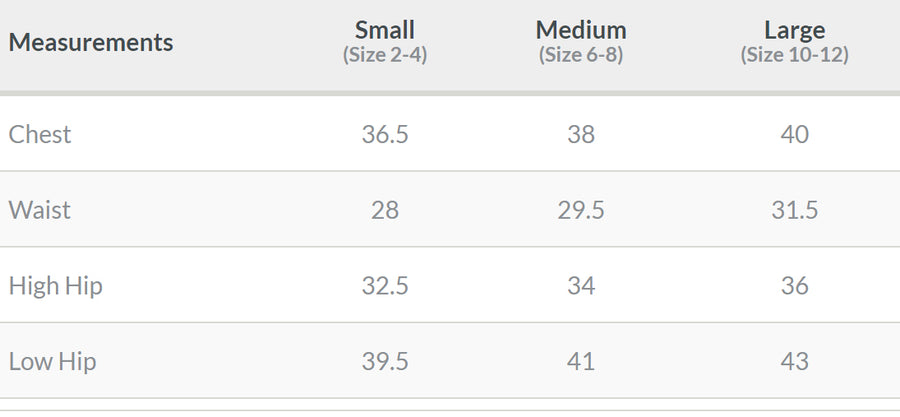Image resolution: width=900 pixels, height=417 pixels.
Task: Select the Large chest value 40
Action: point(795,135)
